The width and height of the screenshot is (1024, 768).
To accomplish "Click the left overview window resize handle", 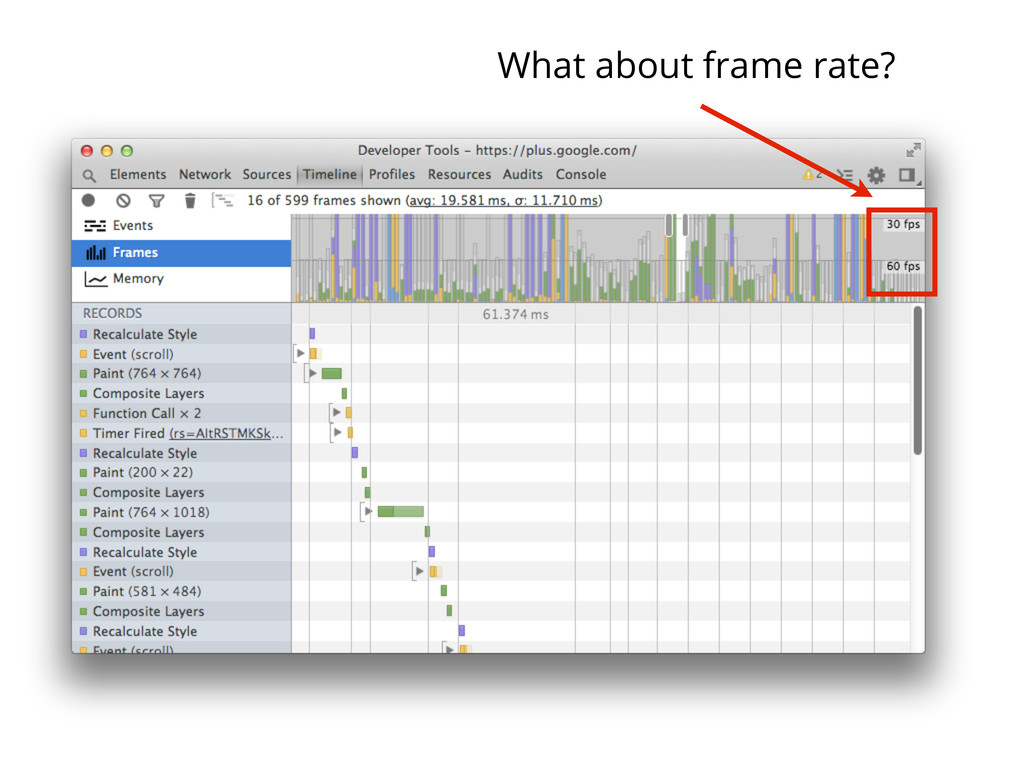I will tap(669, 226).
